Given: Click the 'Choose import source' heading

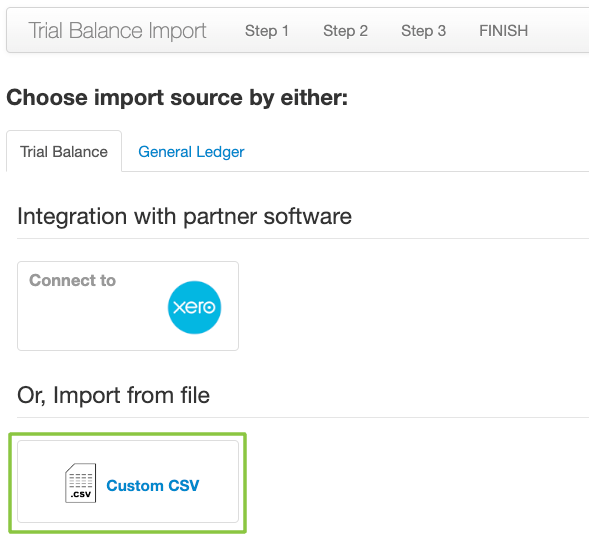Looking at the screenshot, I should point(177,98).
